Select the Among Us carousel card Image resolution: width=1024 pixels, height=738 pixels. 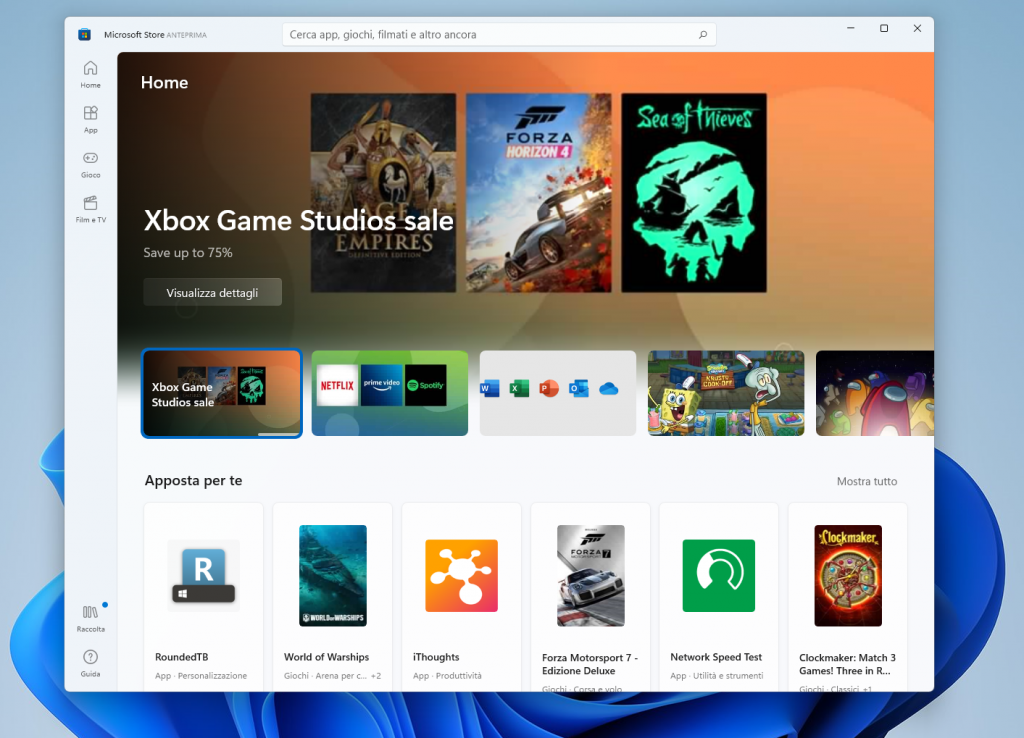pyautogui.click(x=875, y=393)
